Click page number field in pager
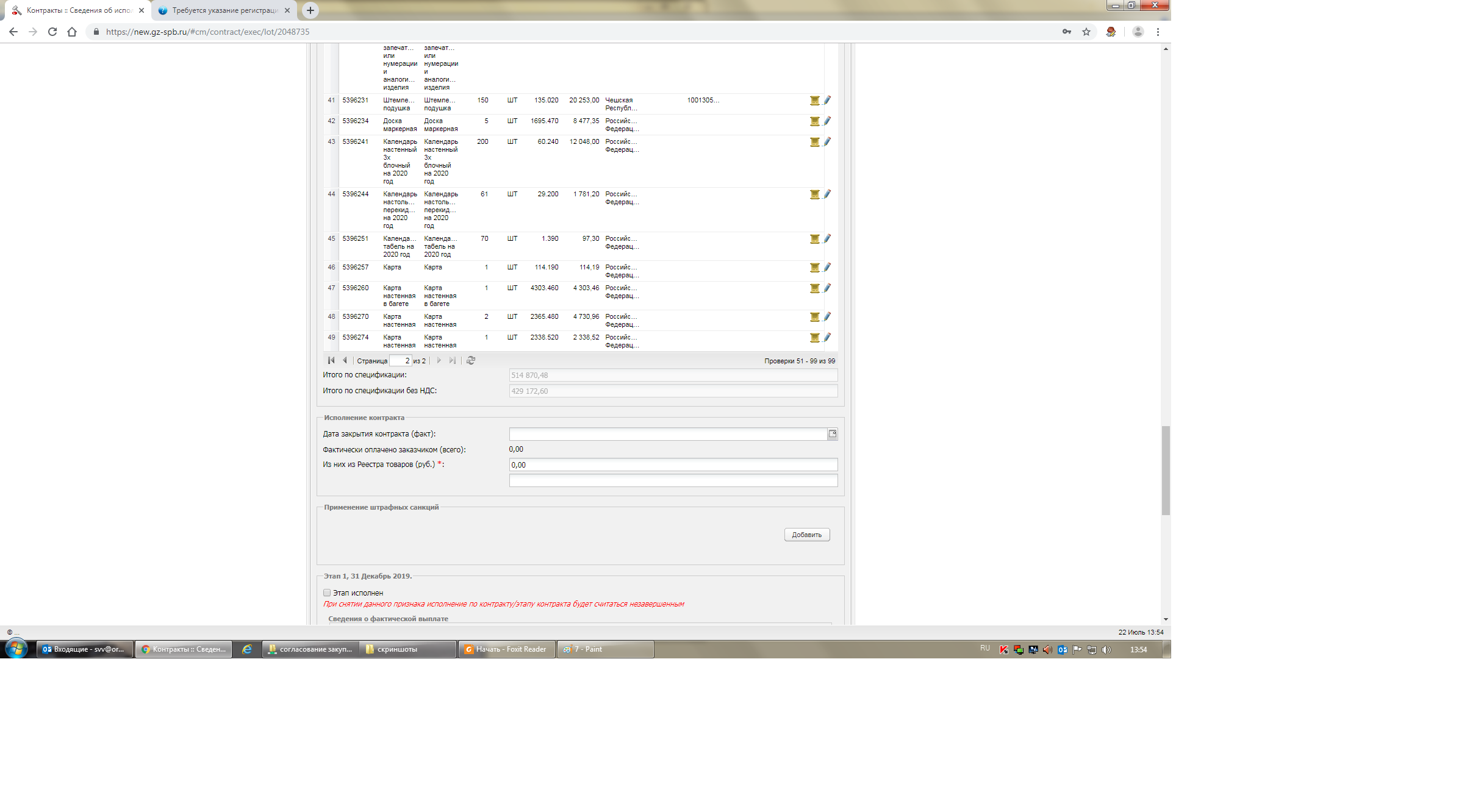 pos(400,360)
